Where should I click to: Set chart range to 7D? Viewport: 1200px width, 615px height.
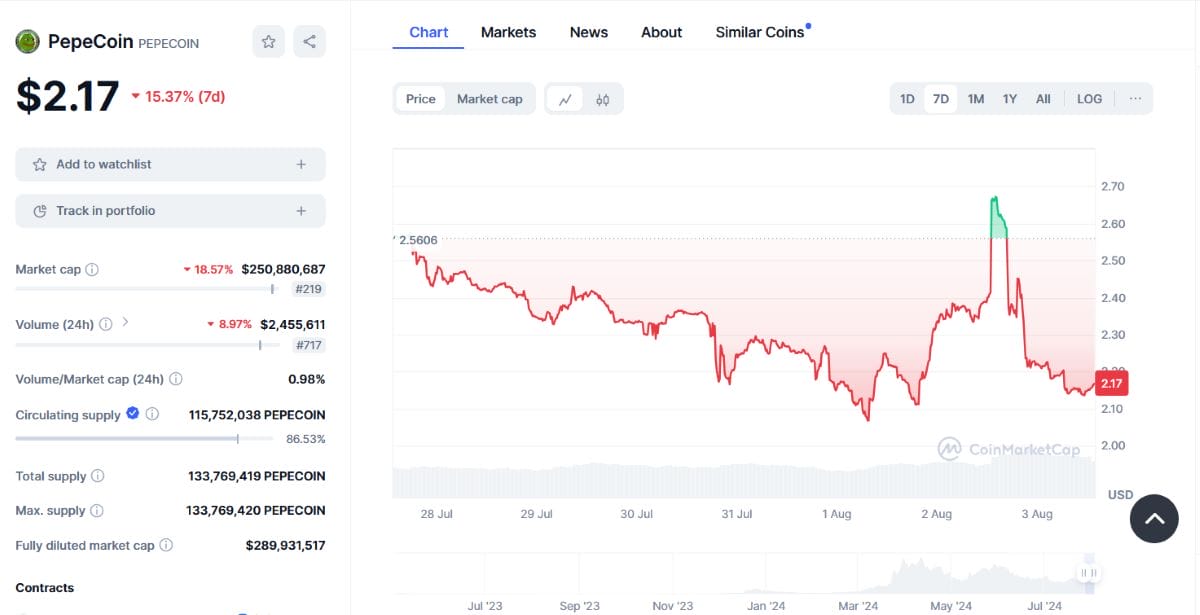point(941,99)
